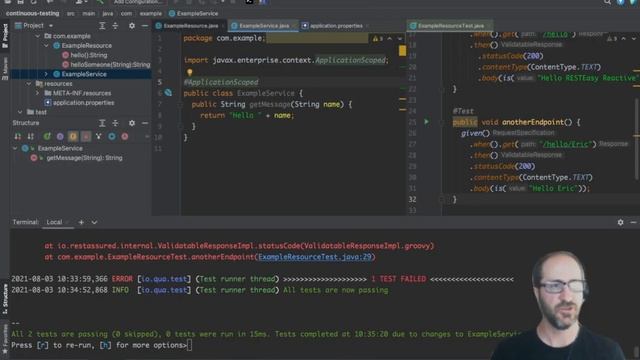Click io.quo.test link on the ERROR line
The width and height of the screenshot is (640, 360).
pyautogui.click(x=164, y=279)
